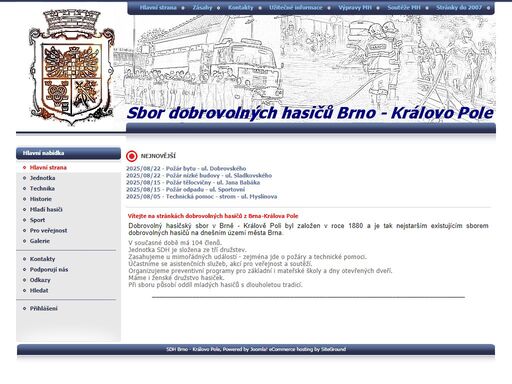Click the text 'V současné době má 104 členů.'

point(175,243)
